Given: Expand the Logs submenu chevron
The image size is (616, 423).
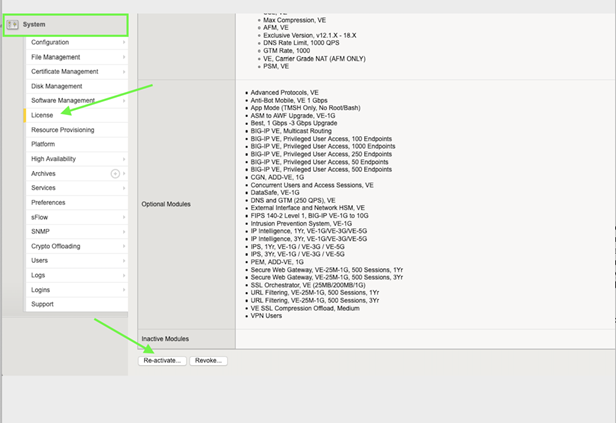Looking at the screenshot, I should (124, 275).
